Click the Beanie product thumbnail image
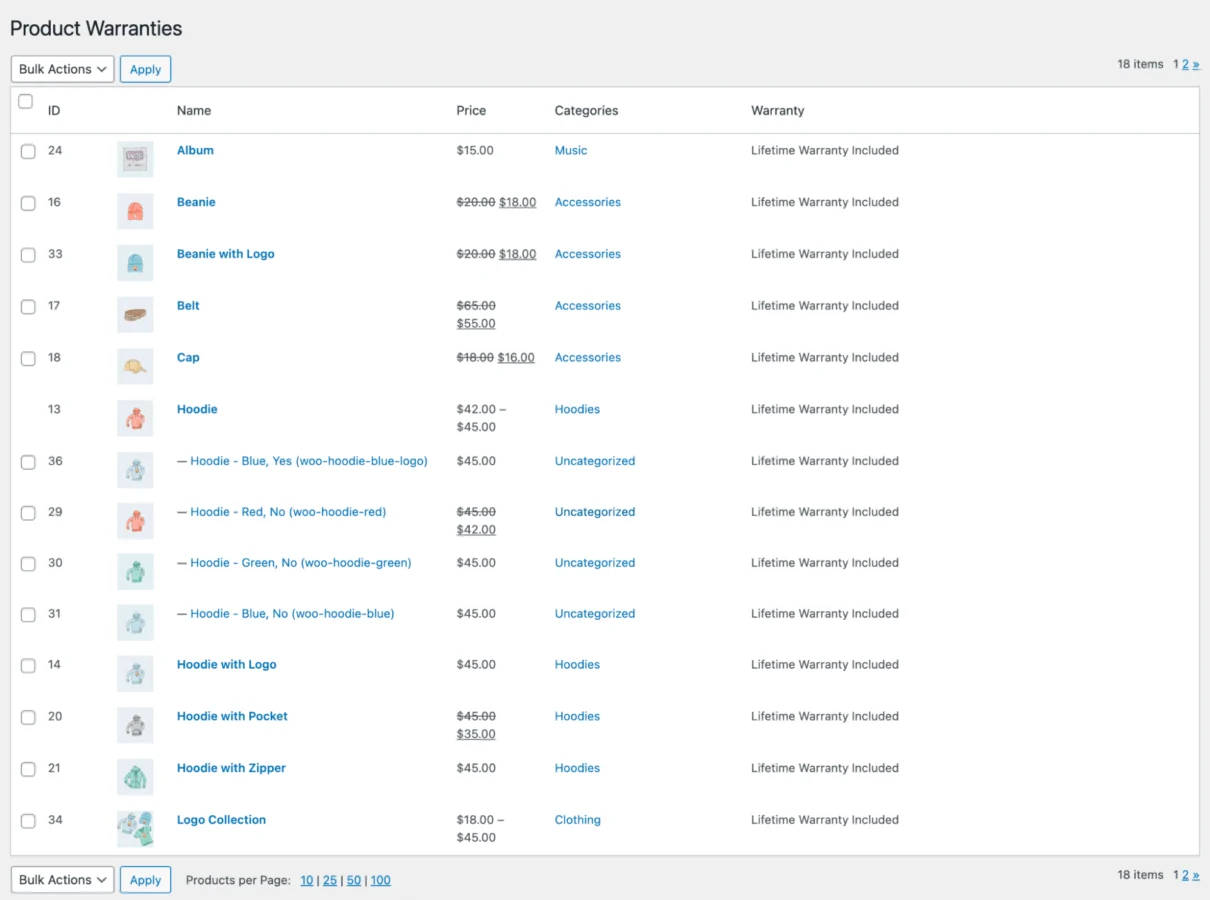Image resolution: width=1210 pixels, height=900 pixels. click(135, 211)
